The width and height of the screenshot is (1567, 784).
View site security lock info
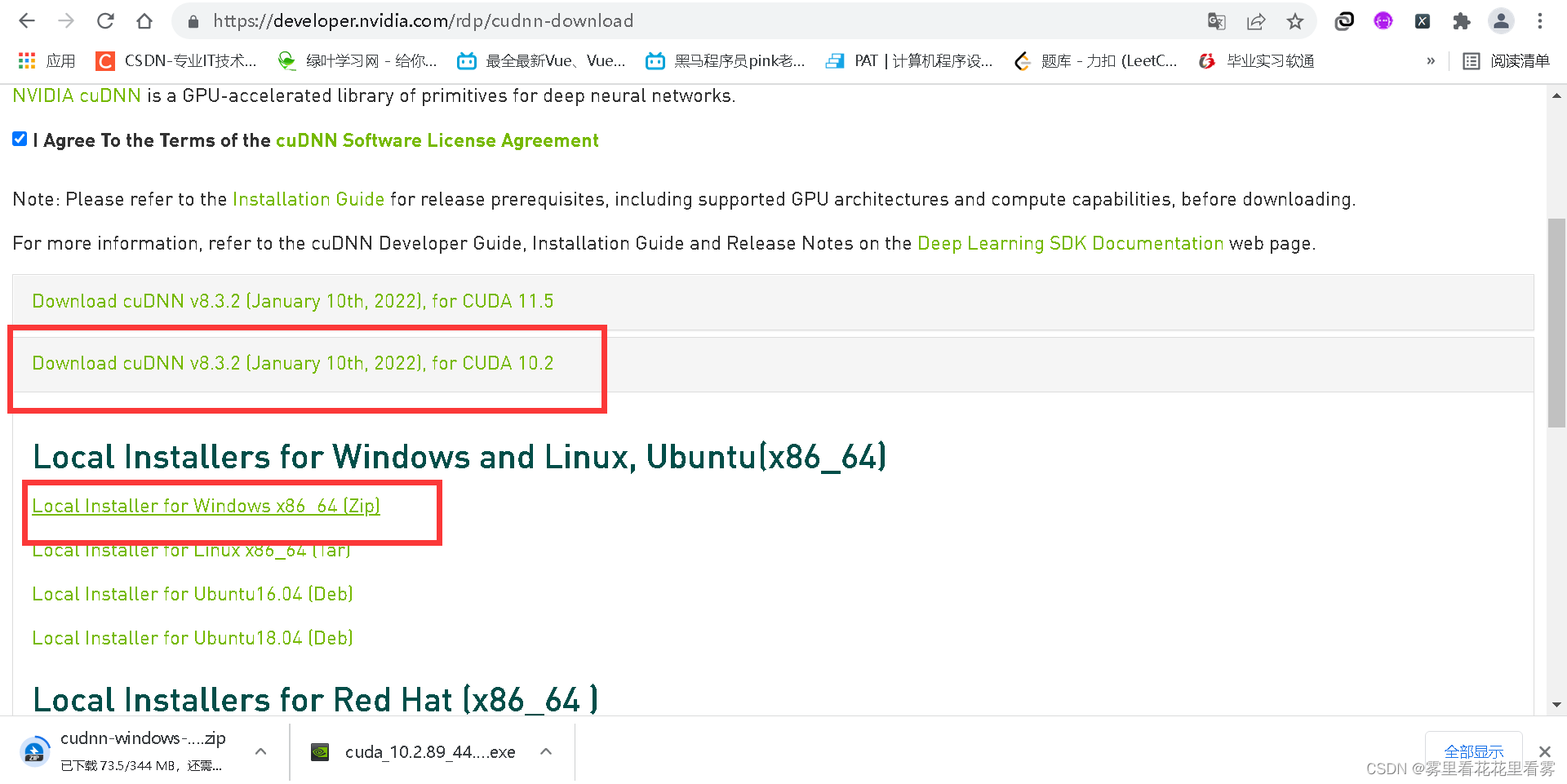[x=193, y=21]
